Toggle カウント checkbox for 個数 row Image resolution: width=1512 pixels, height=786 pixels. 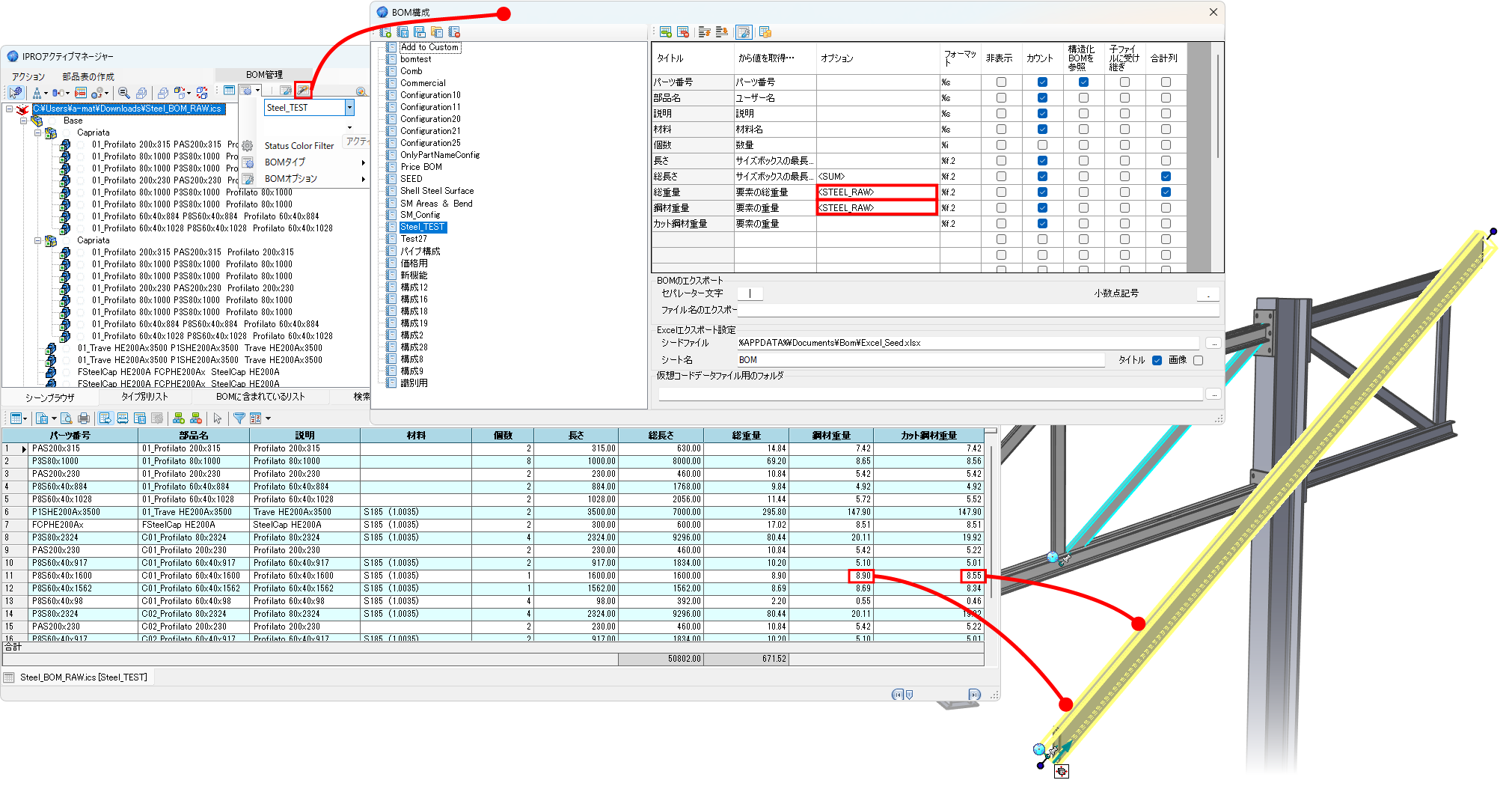[1042, 145]
